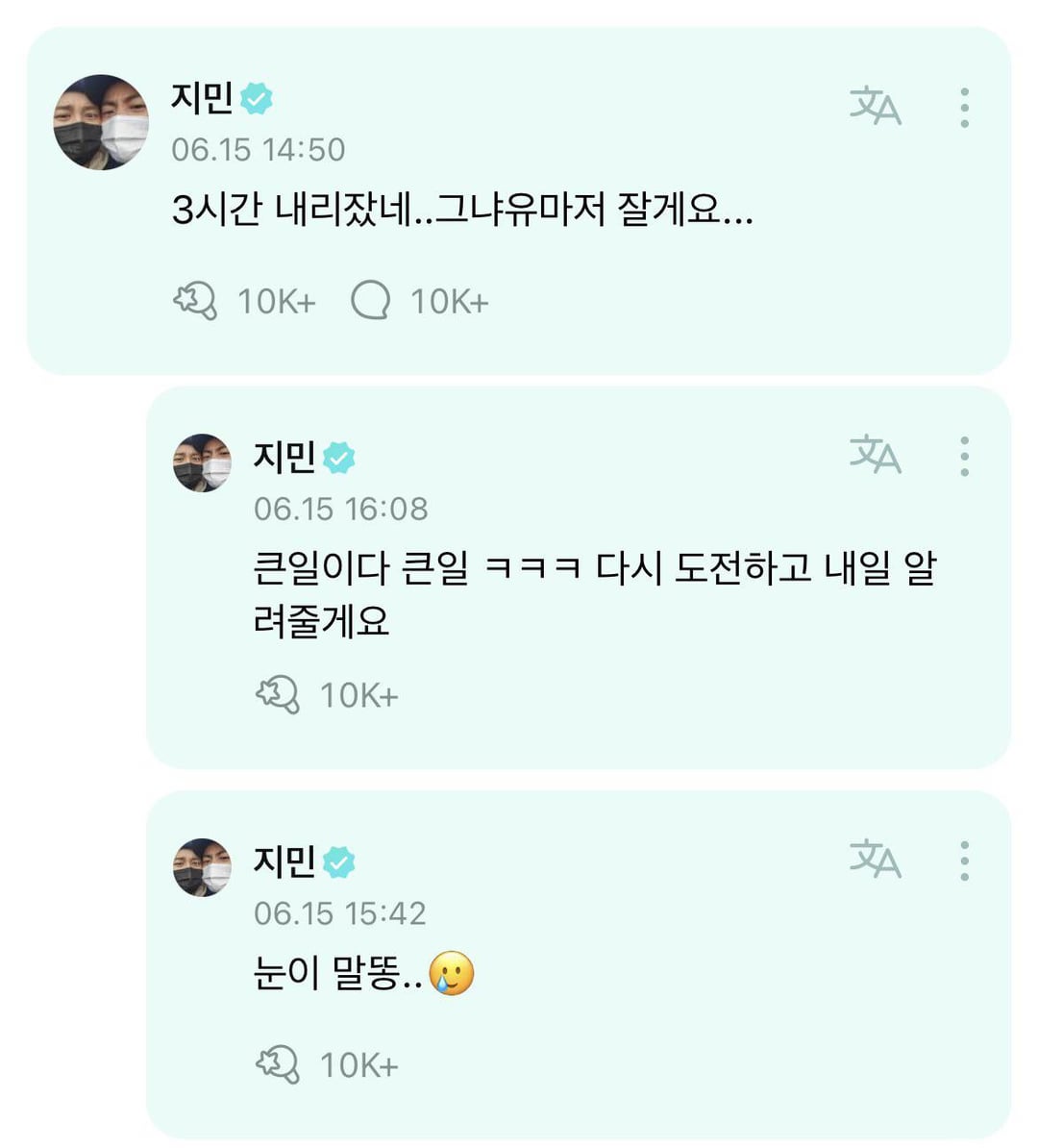Translate the 16:08 reply
This screenshot has width=1038, height=1148.
pos(875,454)
